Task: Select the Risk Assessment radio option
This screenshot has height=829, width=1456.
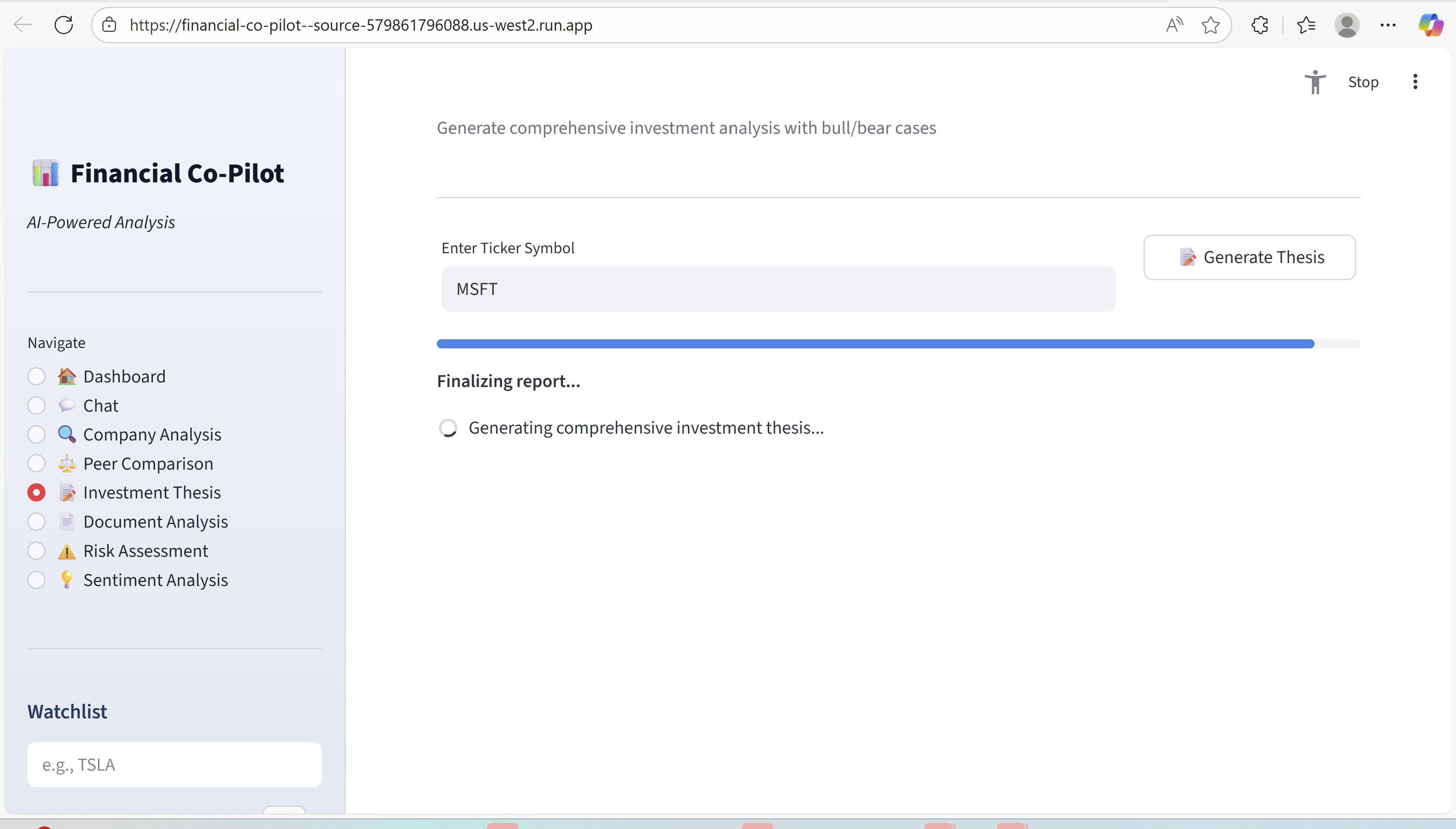Action: tap(36, 550)
